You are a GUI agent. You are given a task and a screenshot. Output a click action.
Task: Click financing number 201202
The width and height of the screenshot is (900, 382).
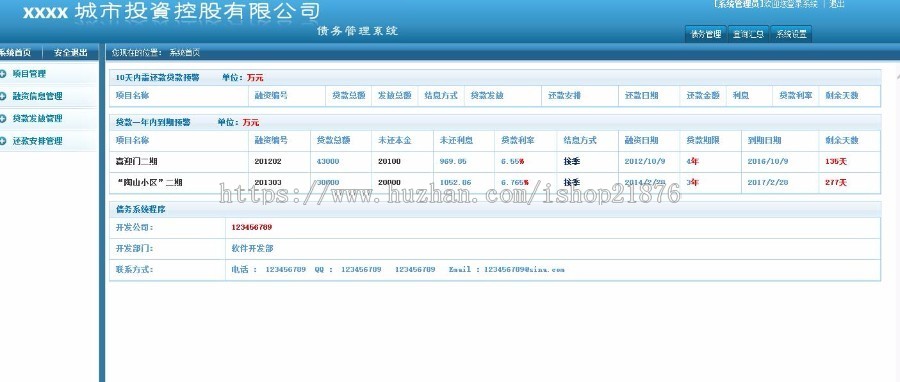pyautogui.click(x=268, y=162)
